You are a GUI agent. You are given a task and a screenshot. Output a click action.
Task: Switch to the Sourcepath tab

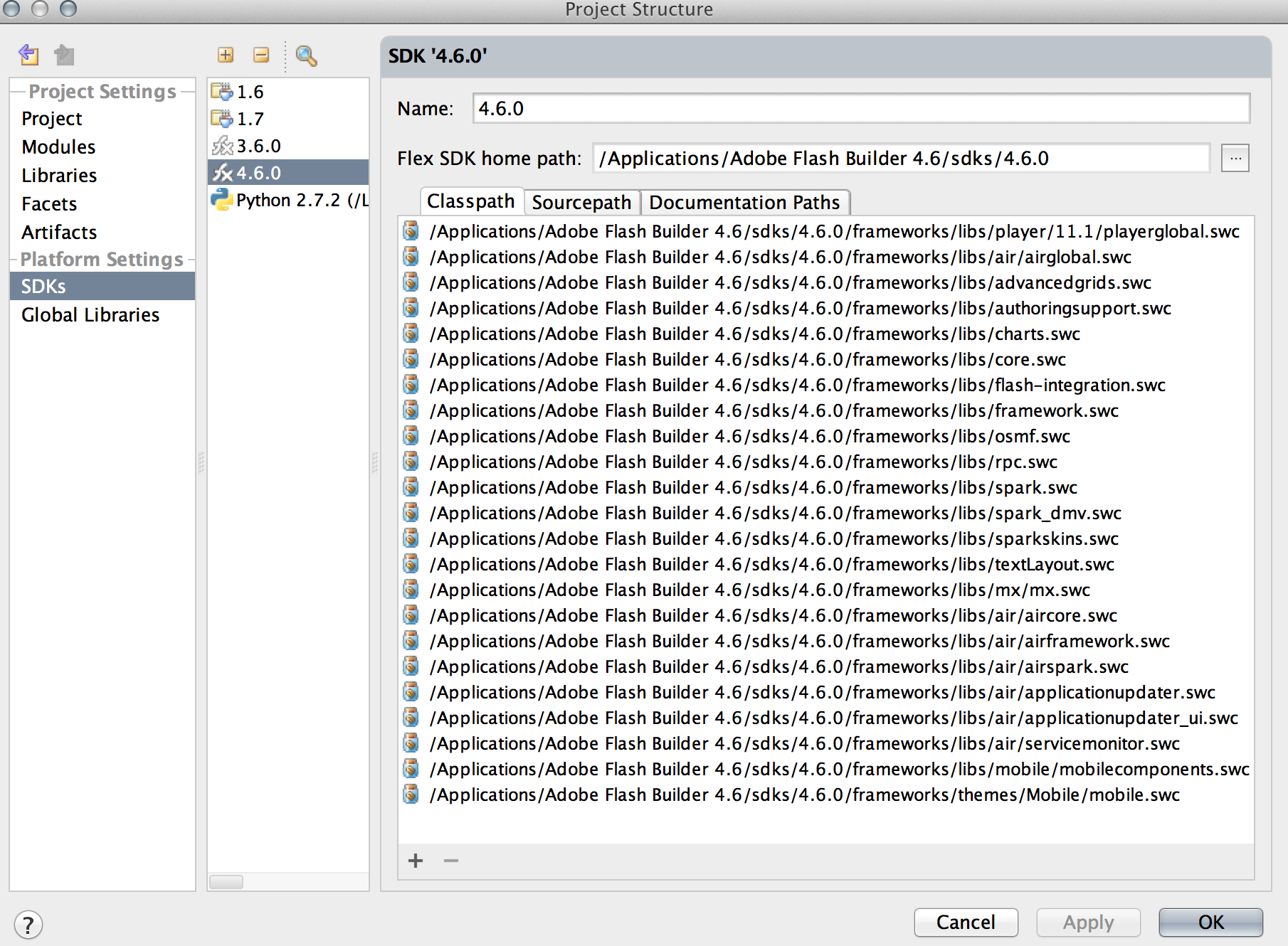coord(581,202)
